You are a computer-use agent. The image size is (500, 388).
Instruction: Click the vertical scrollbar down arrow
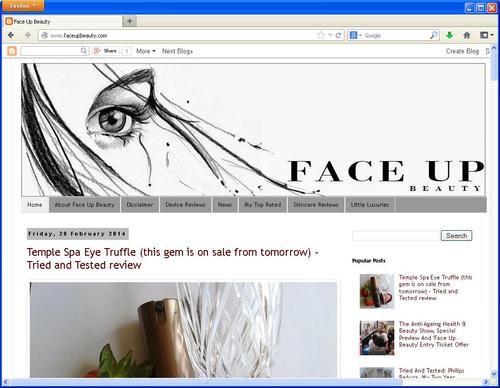(x=494, y=374)
